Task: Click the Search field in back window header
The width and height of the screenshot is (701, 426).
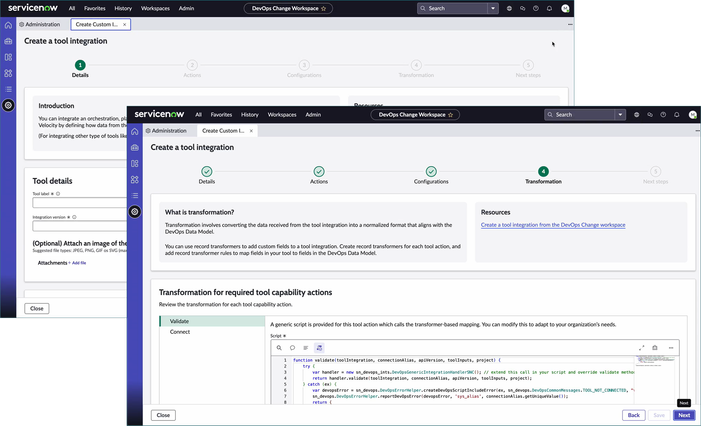Action: click(452, 8)
